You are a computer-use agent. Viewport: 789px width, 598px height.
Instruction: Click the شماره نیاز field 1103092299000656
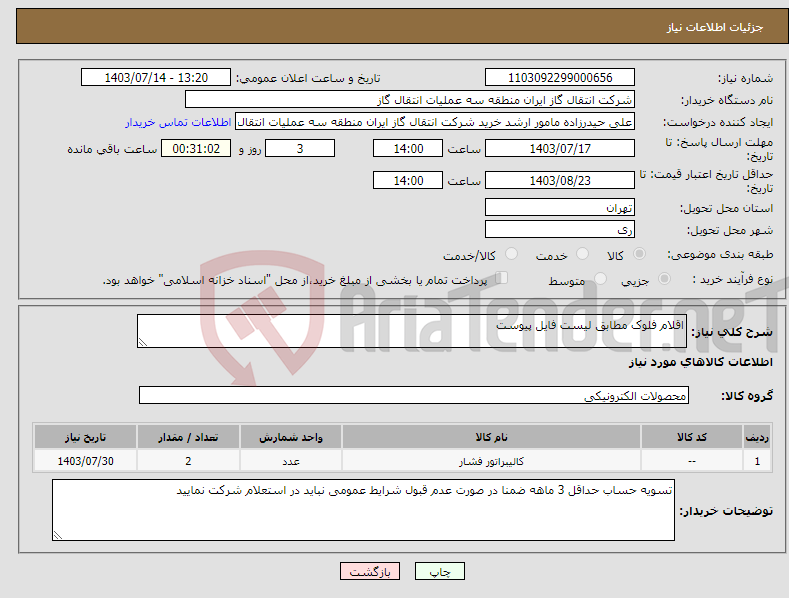coord(560,78)
